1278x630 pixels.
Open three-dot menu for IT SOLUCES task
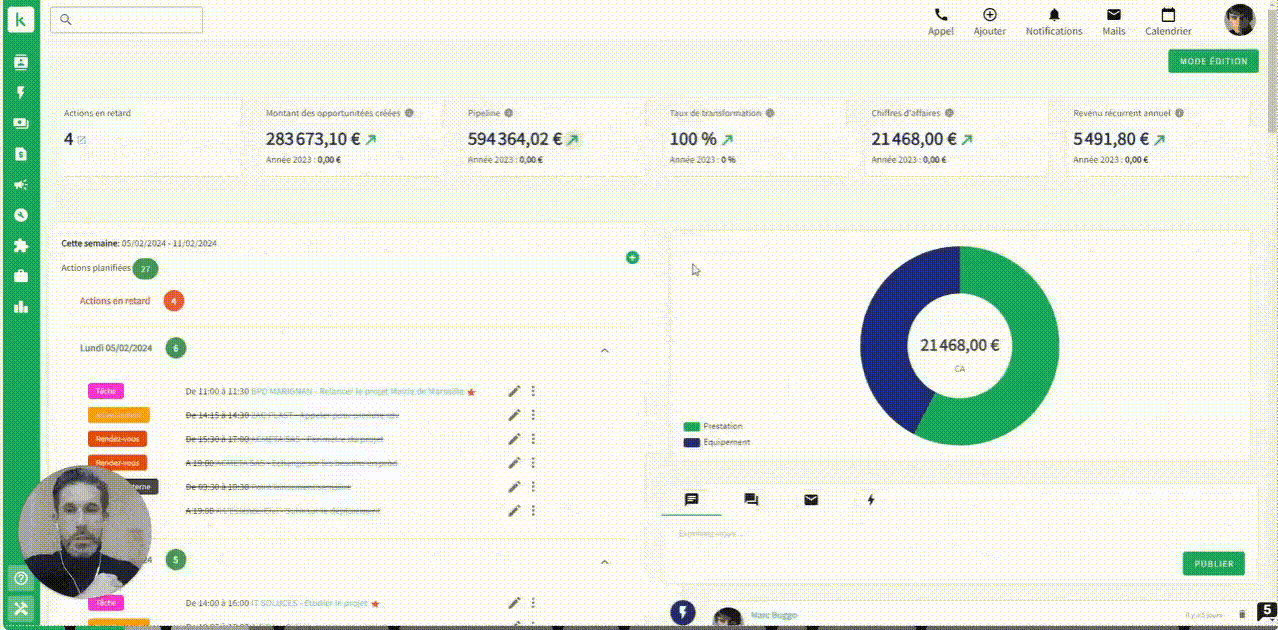[533, 603]
